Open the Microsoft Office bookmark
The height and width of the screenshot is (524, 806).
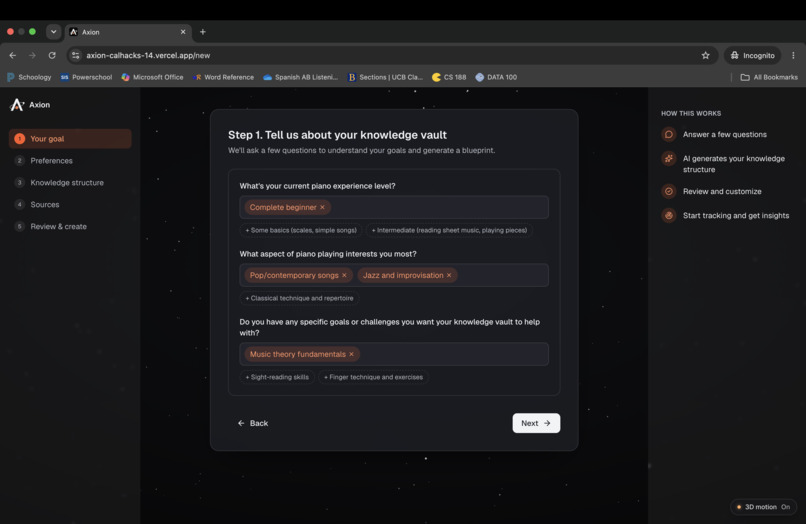point(152,77)
